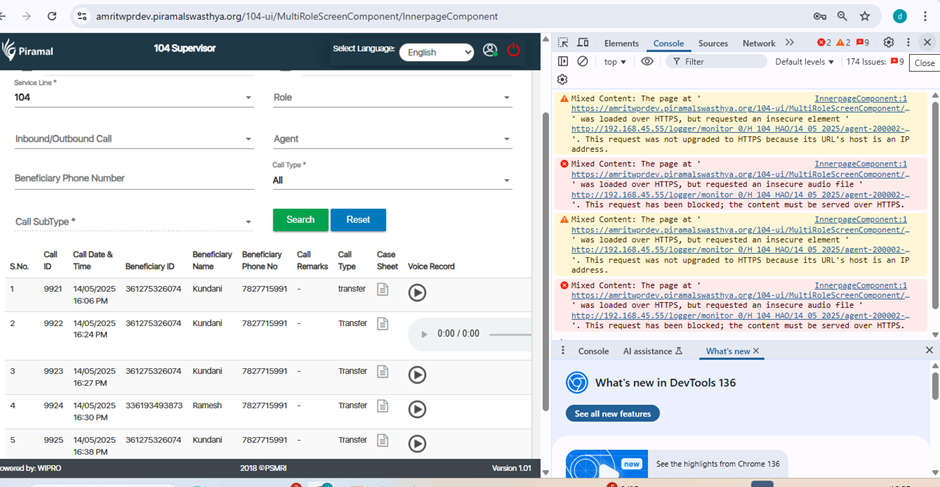Screen dimensions: 940x487
Task: Play voice record for call 9925
Action: click(417, 444)
